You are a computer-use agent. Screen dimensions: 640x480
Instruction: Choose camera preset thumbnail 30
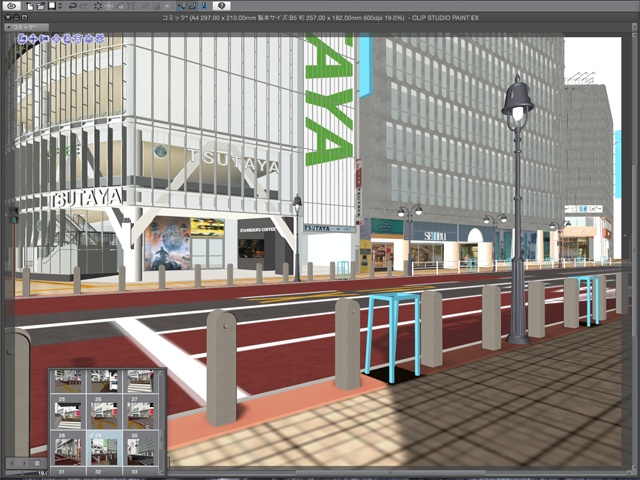(140, 451)
